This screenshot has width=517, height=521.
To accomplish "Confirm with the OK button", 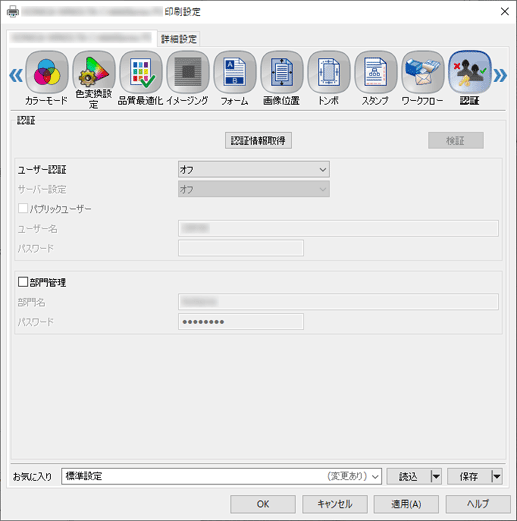I will 263,504.
